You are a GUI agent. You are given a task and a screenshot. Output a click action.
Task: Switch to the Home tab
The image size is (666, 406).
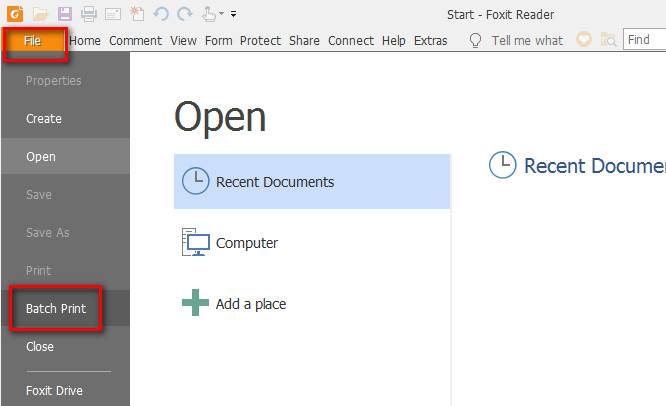tap(85, 41)
